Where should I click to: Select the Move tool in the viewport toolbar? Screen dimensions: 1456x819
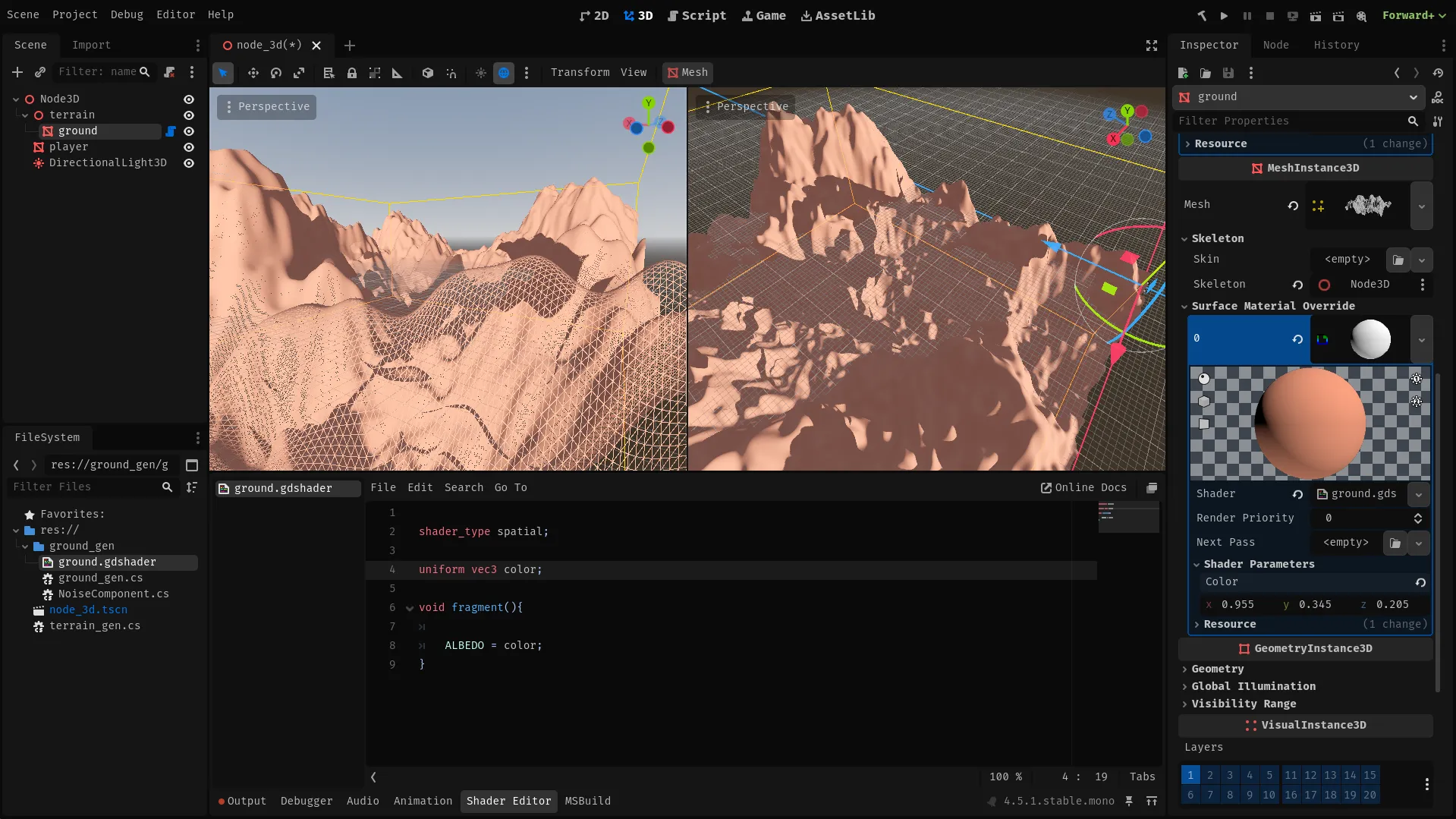click(x=253, y=72)
